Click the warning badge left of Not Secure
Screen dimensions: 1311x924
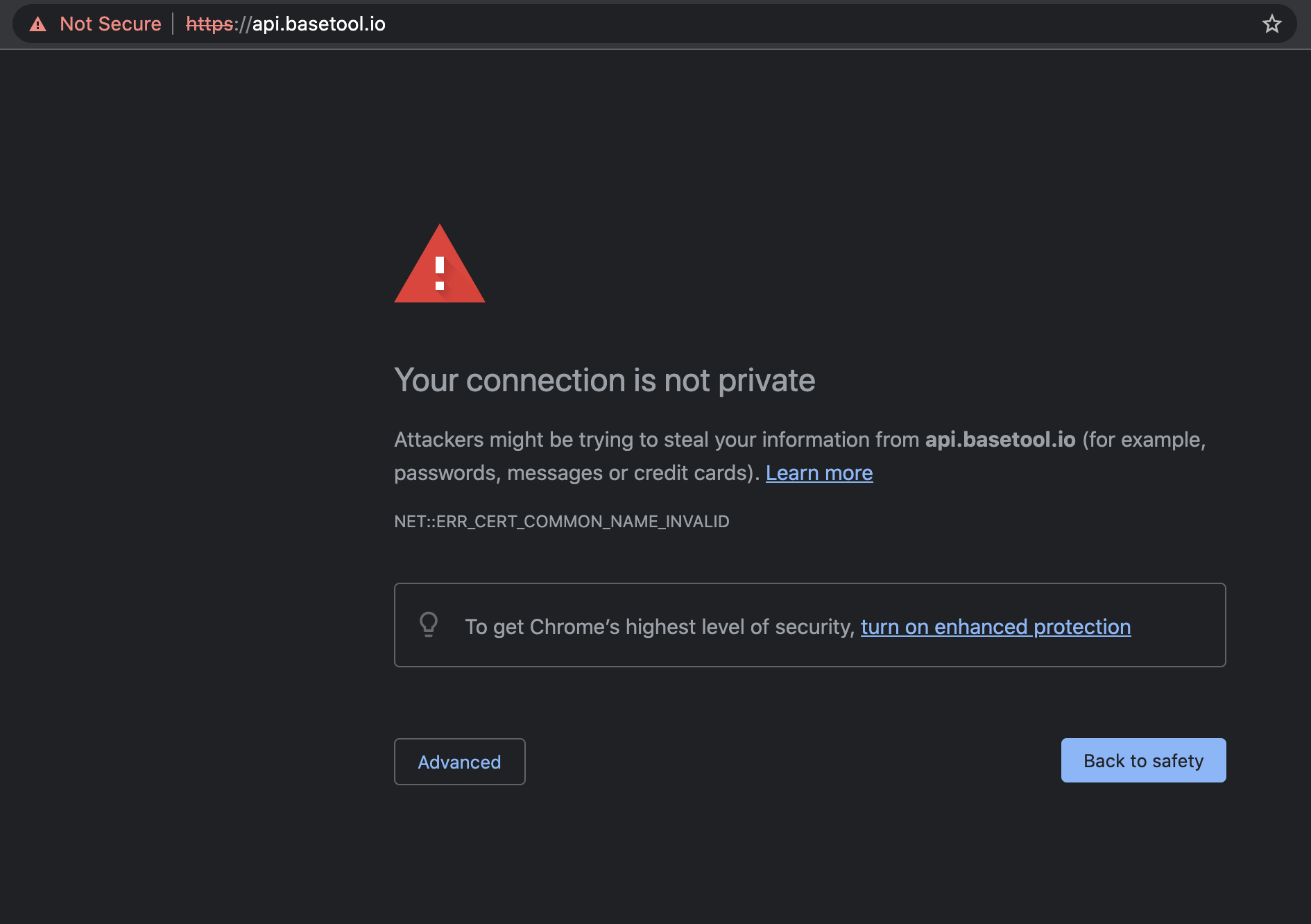pyautogui.click(x=38, y=24)
